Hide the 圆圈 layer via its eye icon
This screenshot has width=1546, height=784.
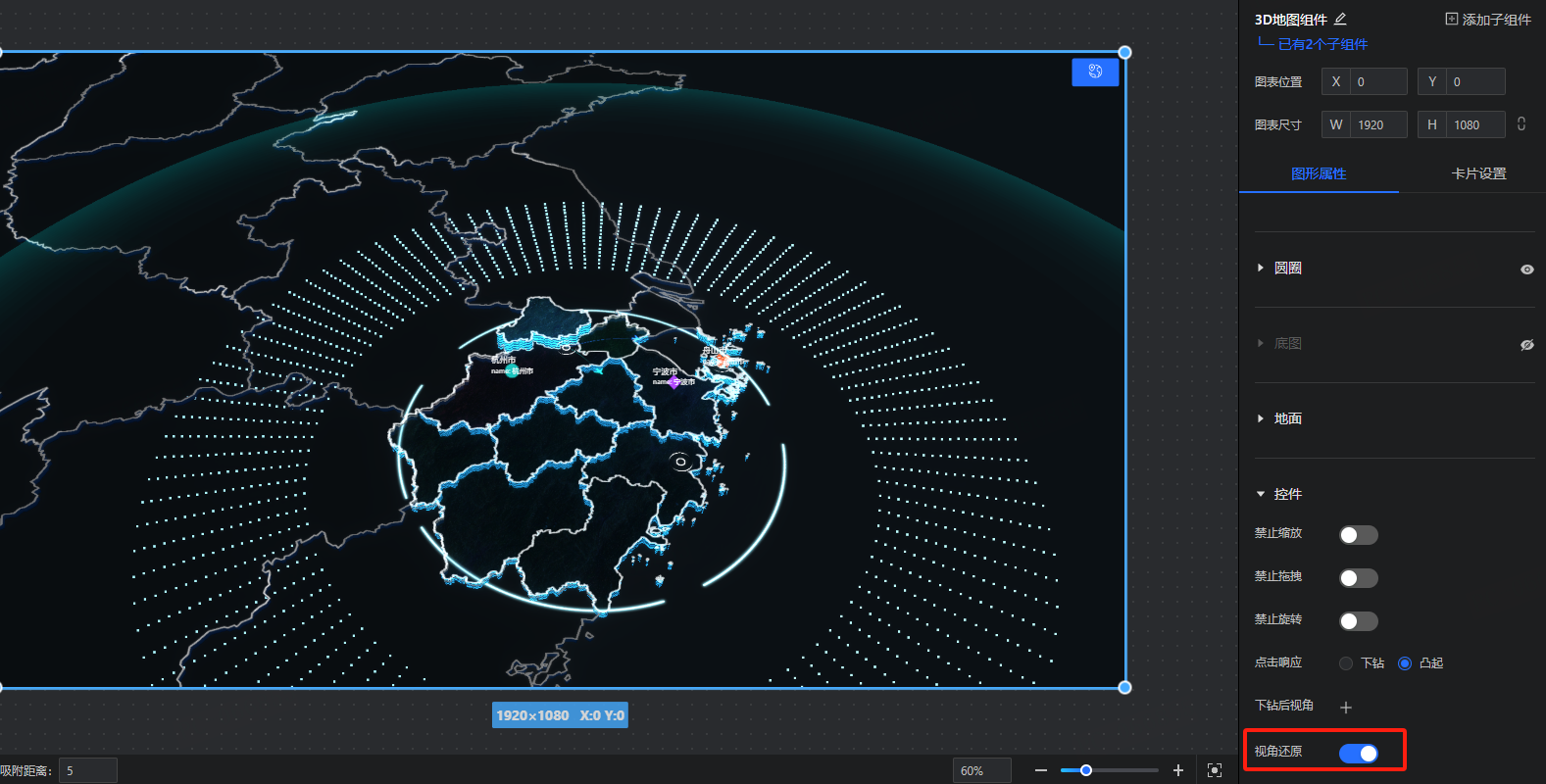[x=1526, y=269]
